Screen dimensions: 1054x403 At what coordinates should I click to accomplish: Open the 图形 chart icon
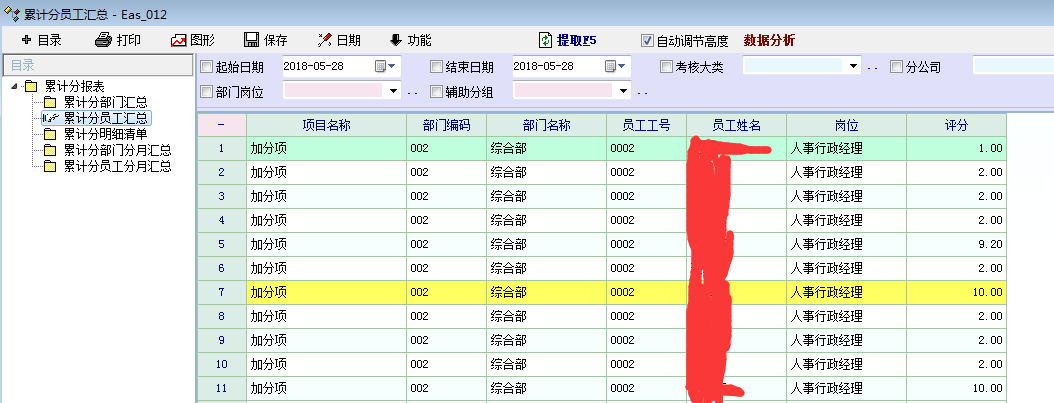[x=179, y=40]
